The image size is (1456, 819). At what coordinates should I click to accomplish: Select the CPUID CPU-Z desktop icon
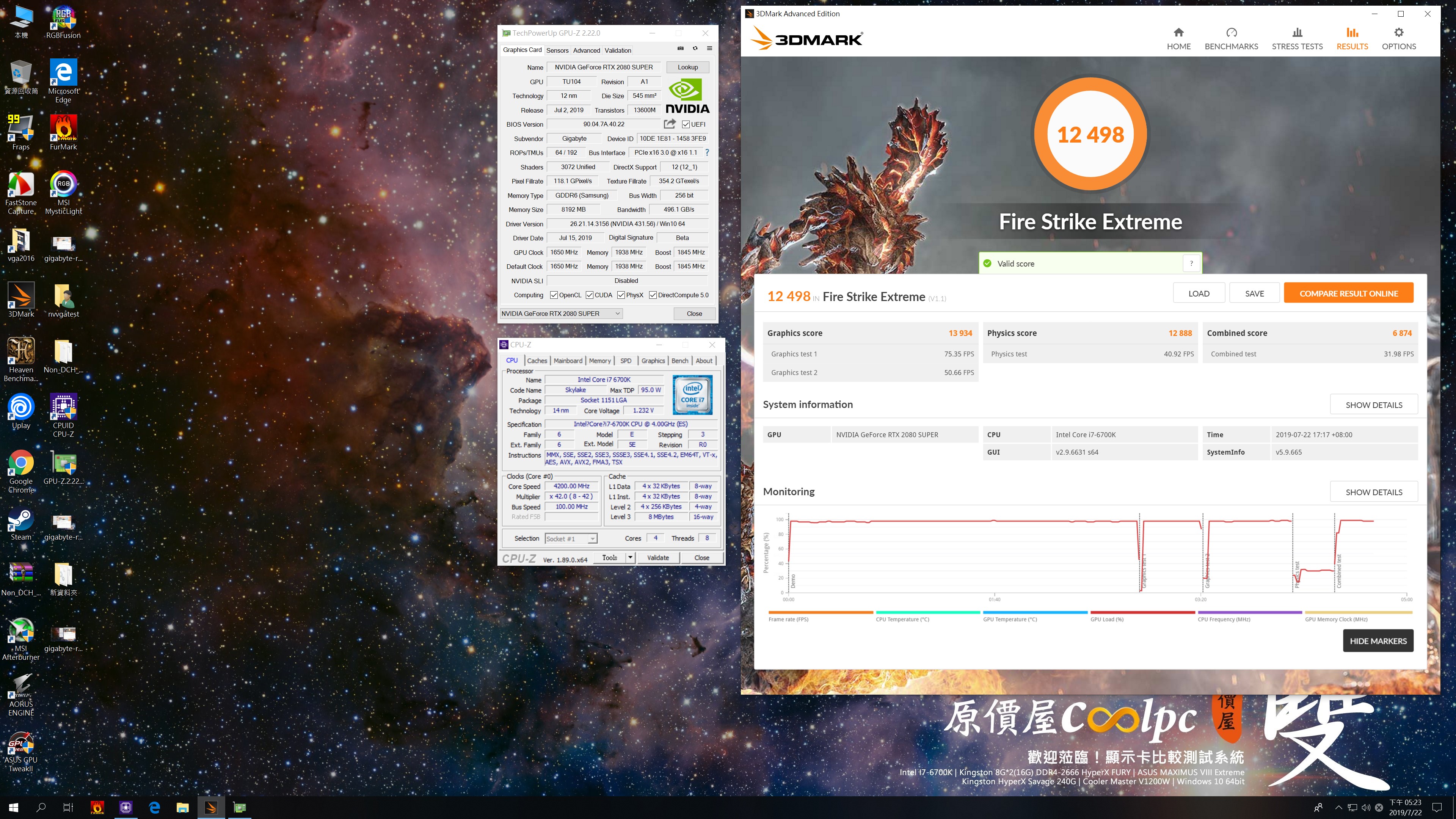point(63,416)
